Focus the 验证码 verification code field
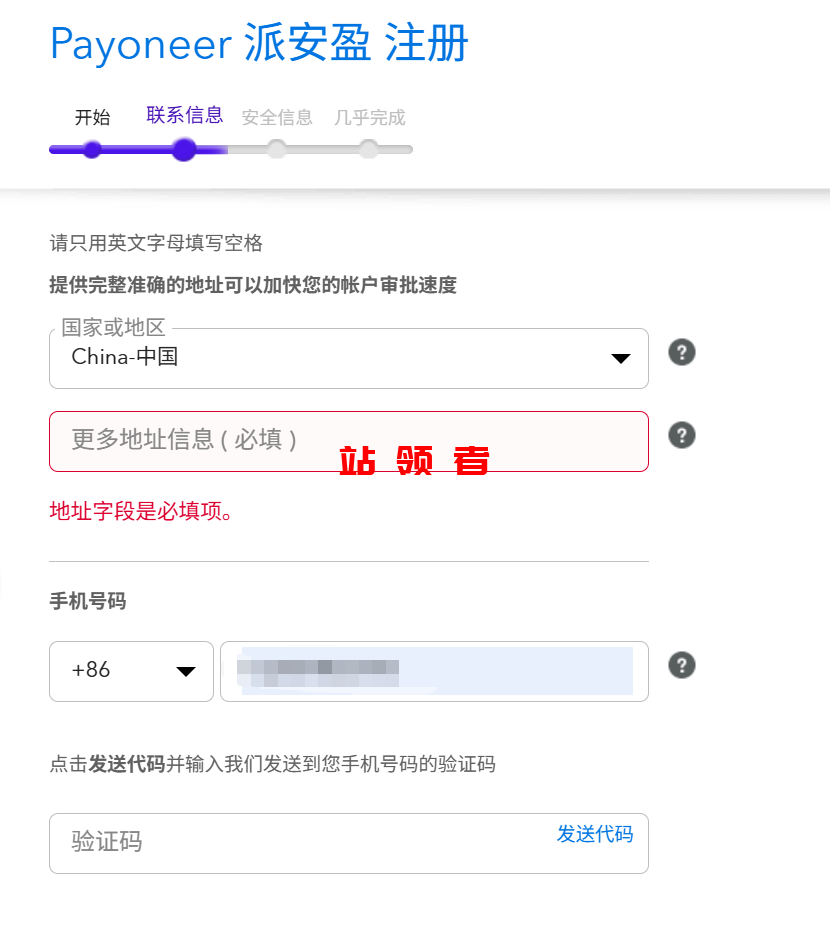The image size is (830, 951). pos(300,843)
